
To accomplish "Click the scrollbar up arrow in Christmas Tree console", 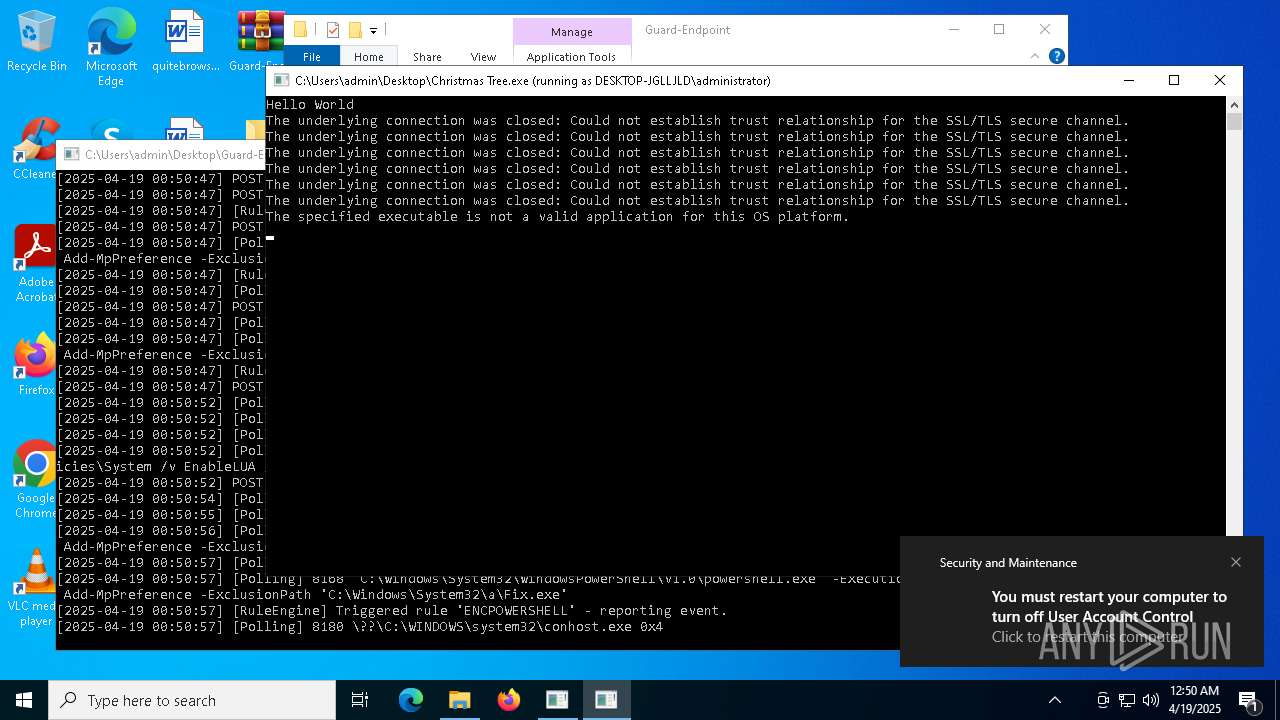I will (1234, 104).
